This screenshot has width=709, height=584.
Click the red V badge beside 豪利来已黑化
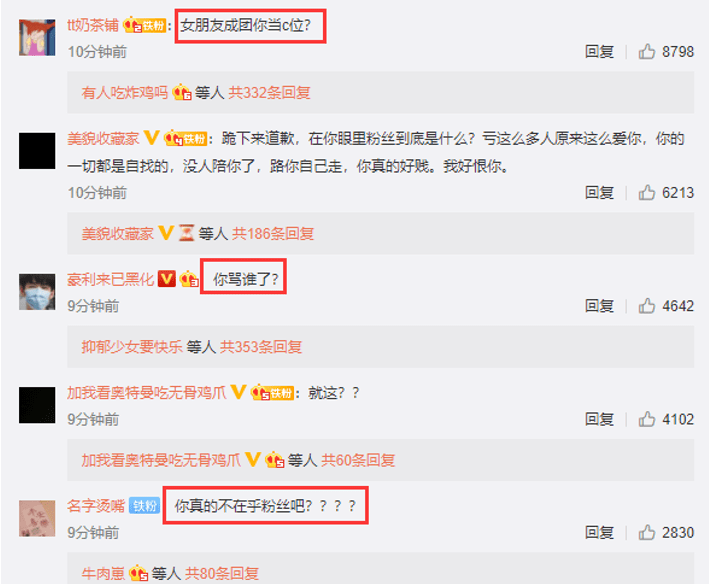tap(166, 279)
